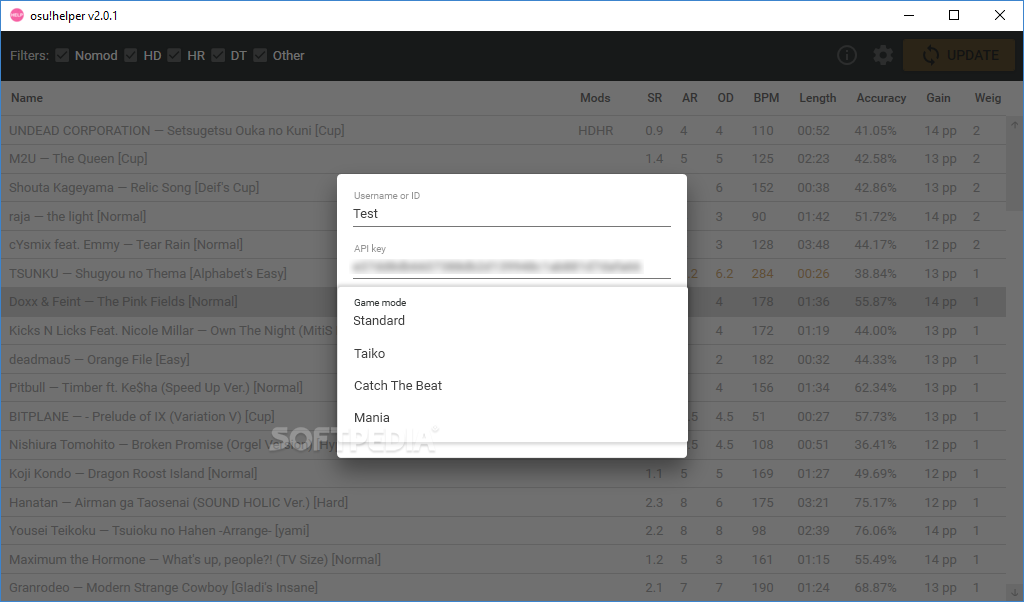Click 75.17% accuracy value
The width and height of the screenshot is (1024, 602).
pos(875,502)
